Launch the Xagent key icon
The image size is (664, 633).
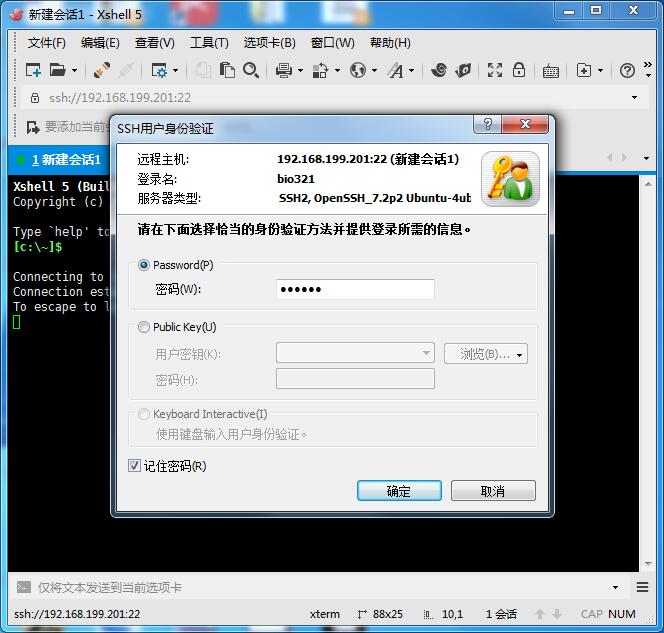(x=463, y=70)
